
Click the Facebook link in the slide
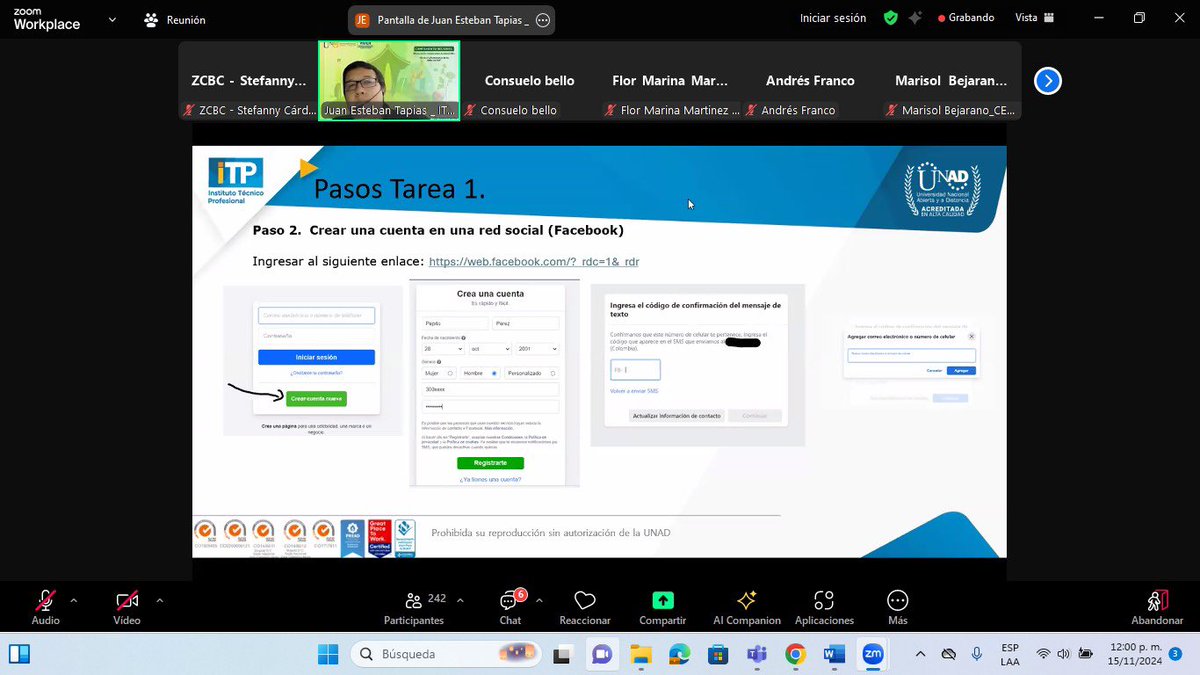(534, 262)
